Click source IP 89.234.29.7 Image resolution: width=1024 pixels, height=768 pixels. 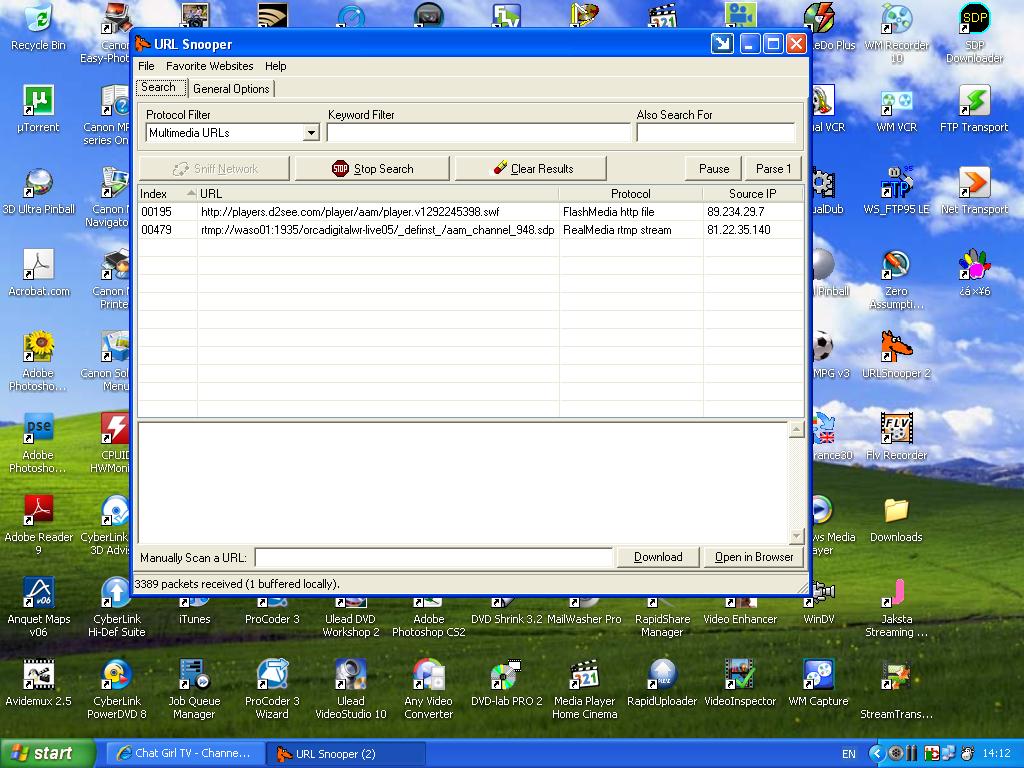click(x=735, y=212)
